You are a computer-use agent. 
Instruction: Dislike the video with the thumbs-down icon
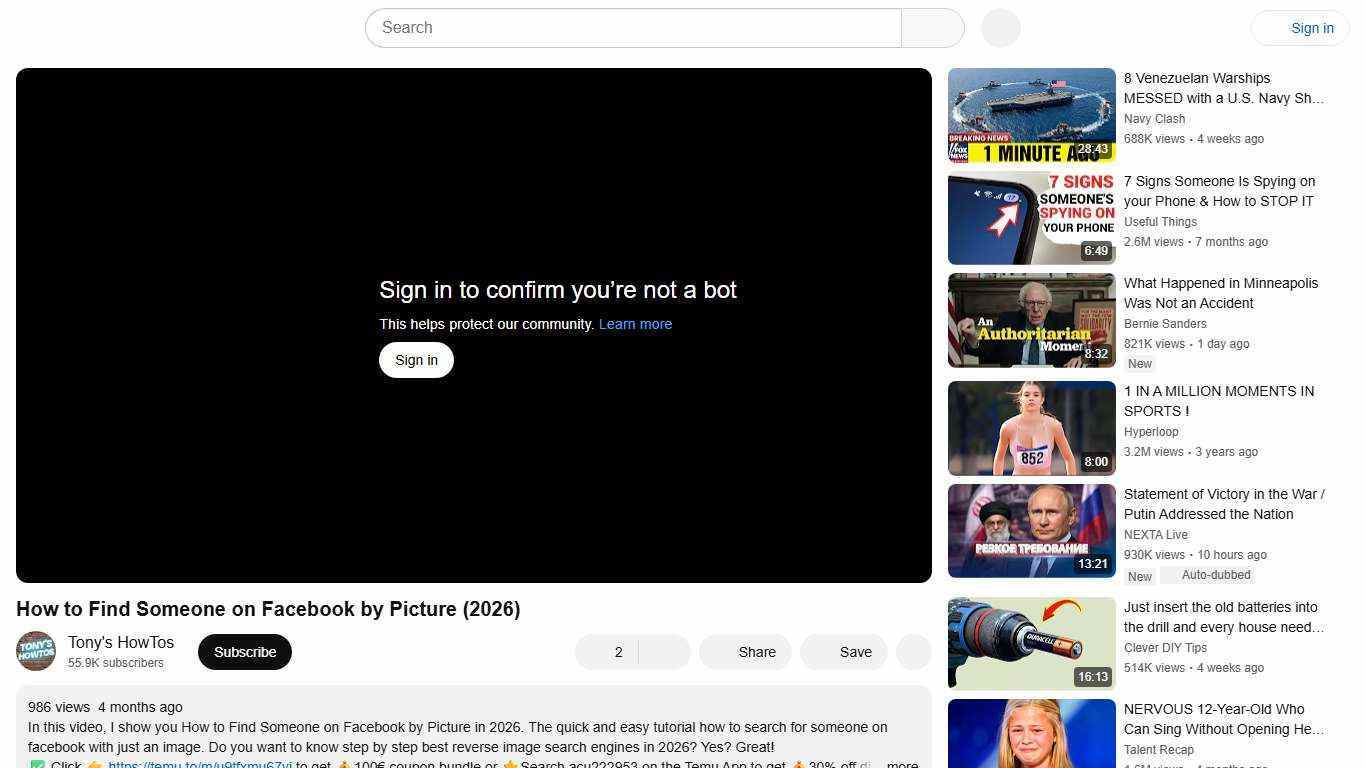[x=664, y=651]
